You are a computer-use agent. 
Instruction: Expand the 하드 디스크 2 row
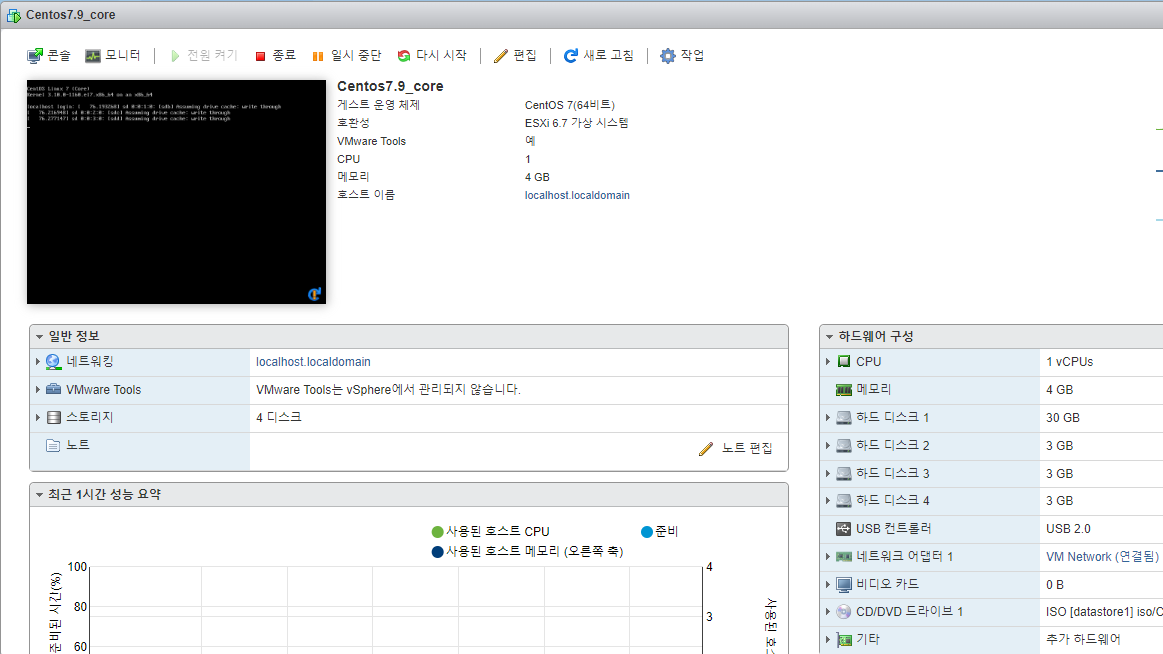tap(828, 446)
